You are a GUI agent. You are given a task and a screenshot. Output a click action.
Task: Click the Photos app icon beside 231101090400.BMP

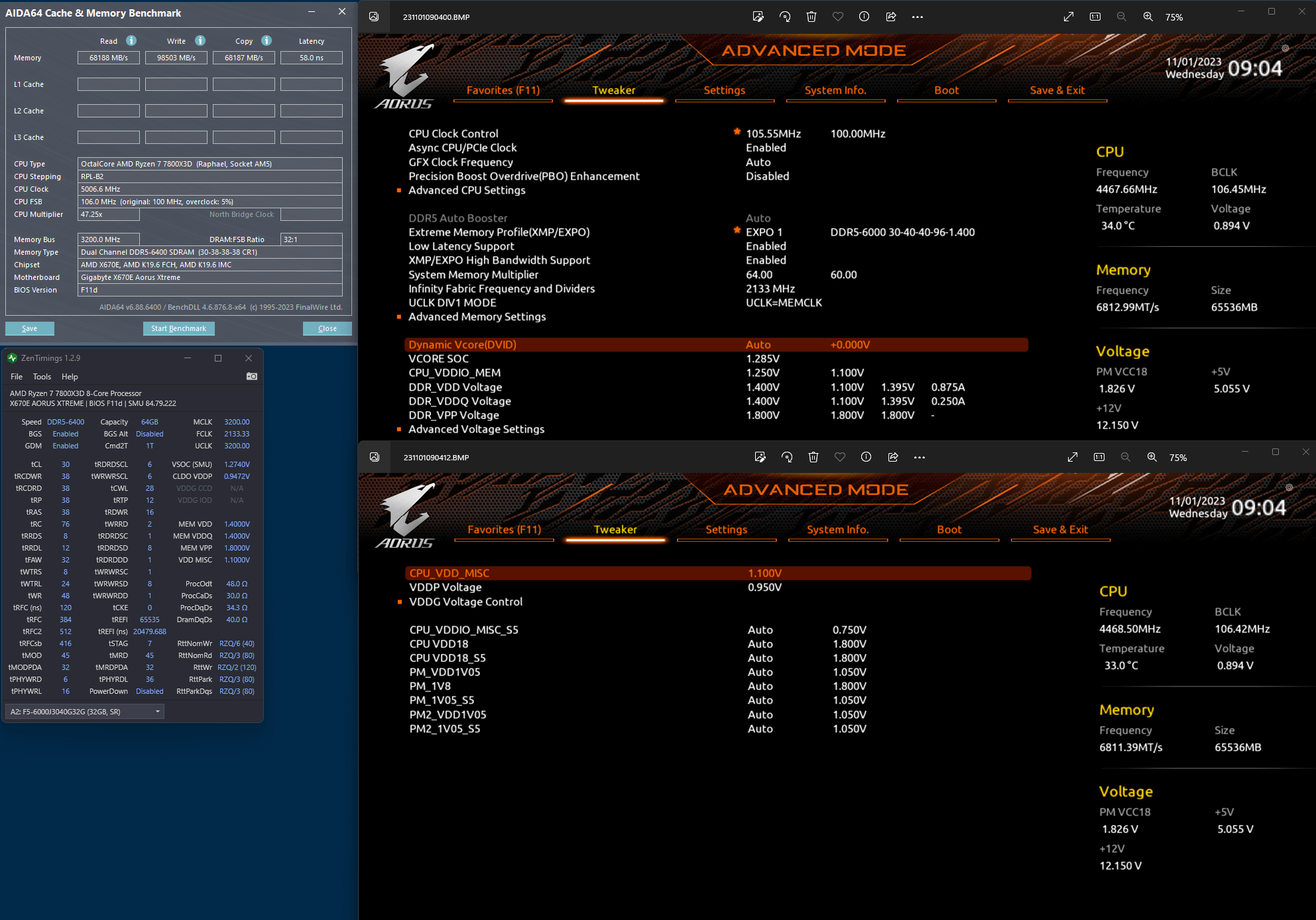[374, 17]
